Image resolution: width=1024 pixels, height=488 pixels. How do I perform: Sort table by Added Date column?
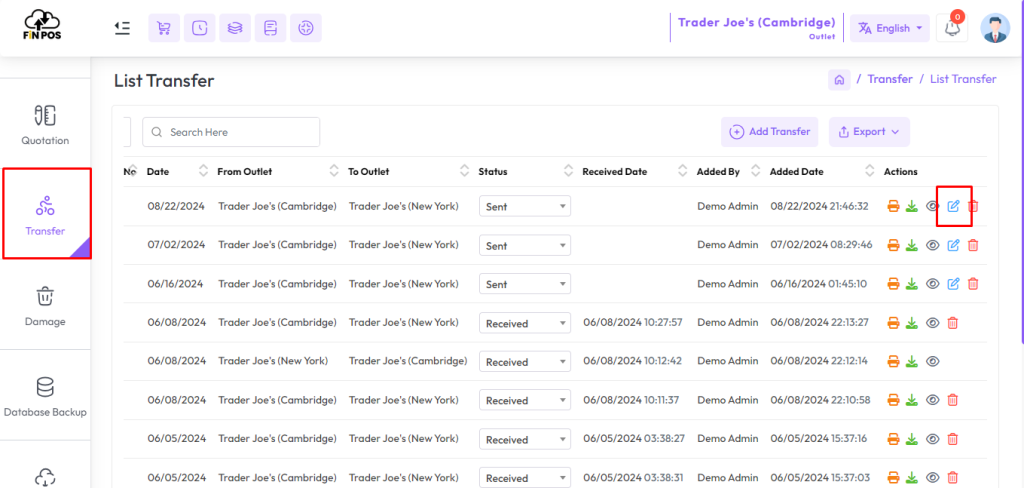pyautogui.click(x=870, y=171)
